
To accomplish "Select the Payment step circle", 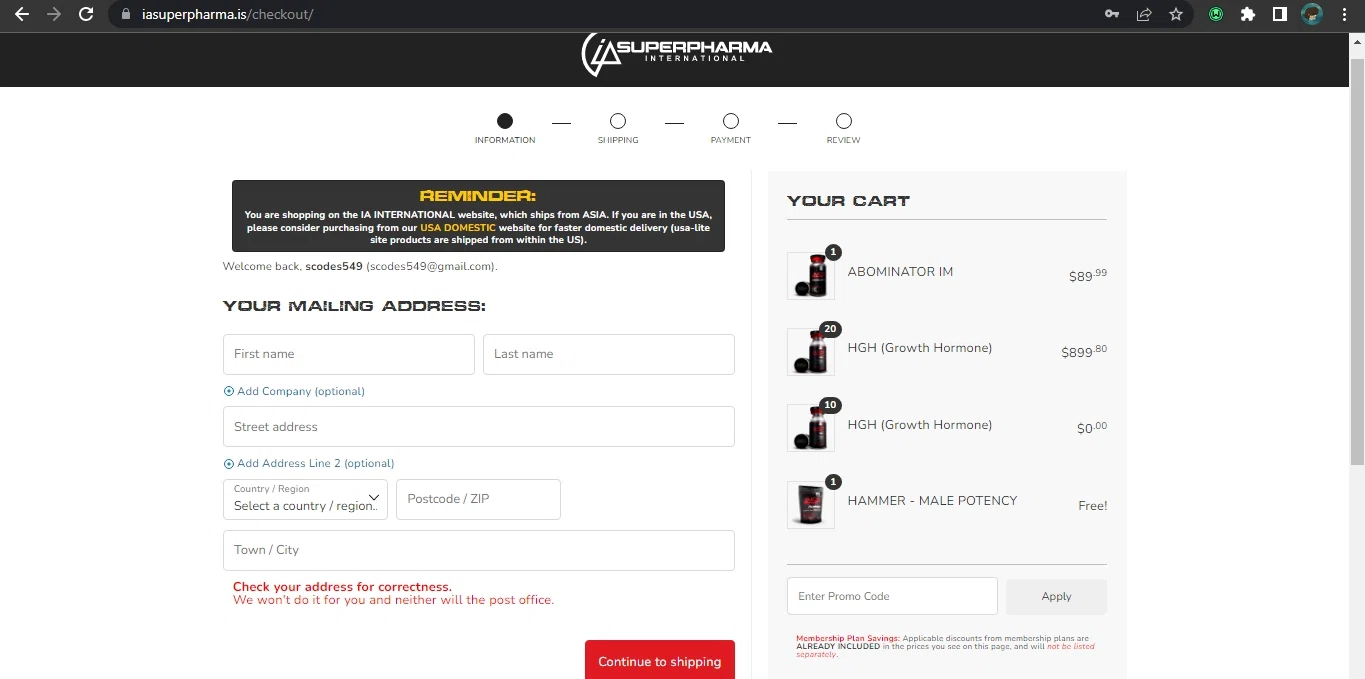I will tap(731, 121).
